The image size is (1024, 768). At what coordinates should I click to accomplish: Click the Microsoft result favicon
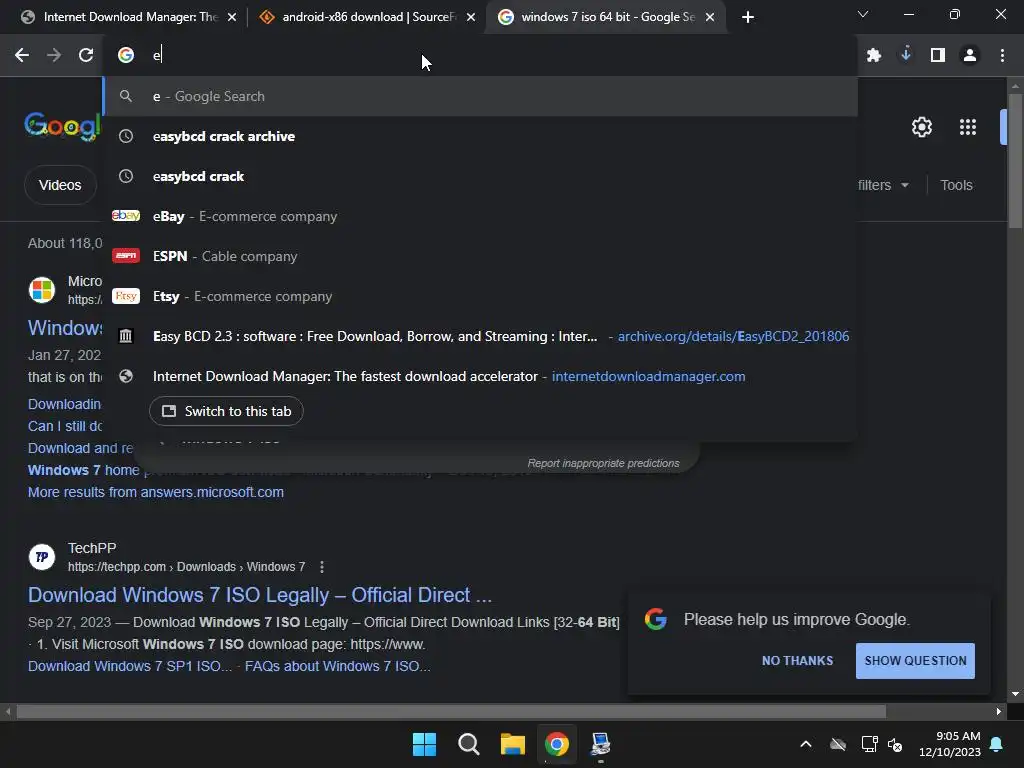42,290
